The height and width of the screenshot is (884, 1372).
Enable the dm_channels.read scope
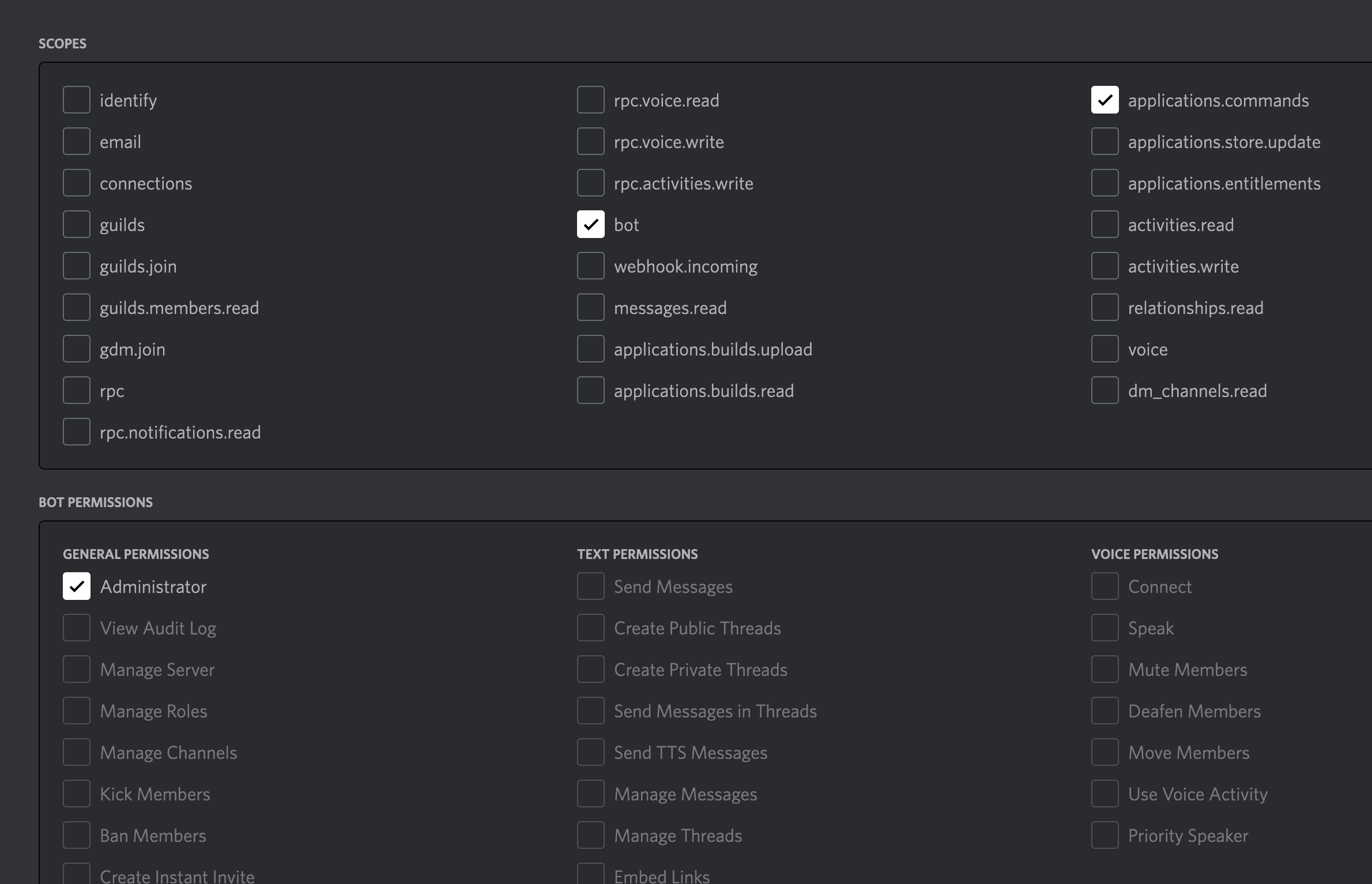click(1105, 391)
